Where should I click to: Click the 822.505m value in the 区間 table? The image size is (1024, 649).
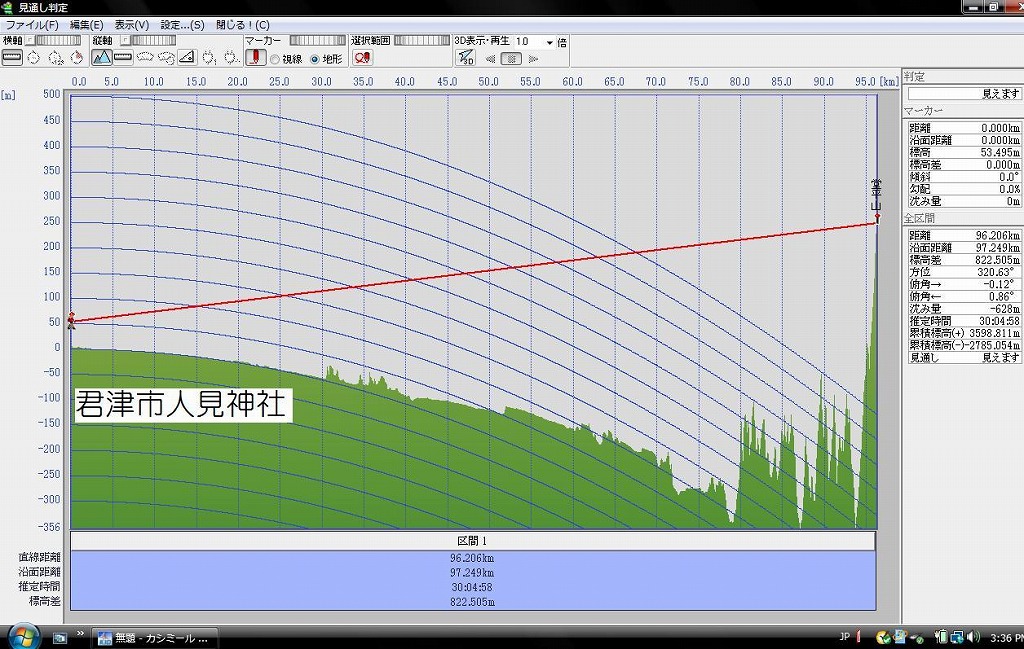coord(472,602)
